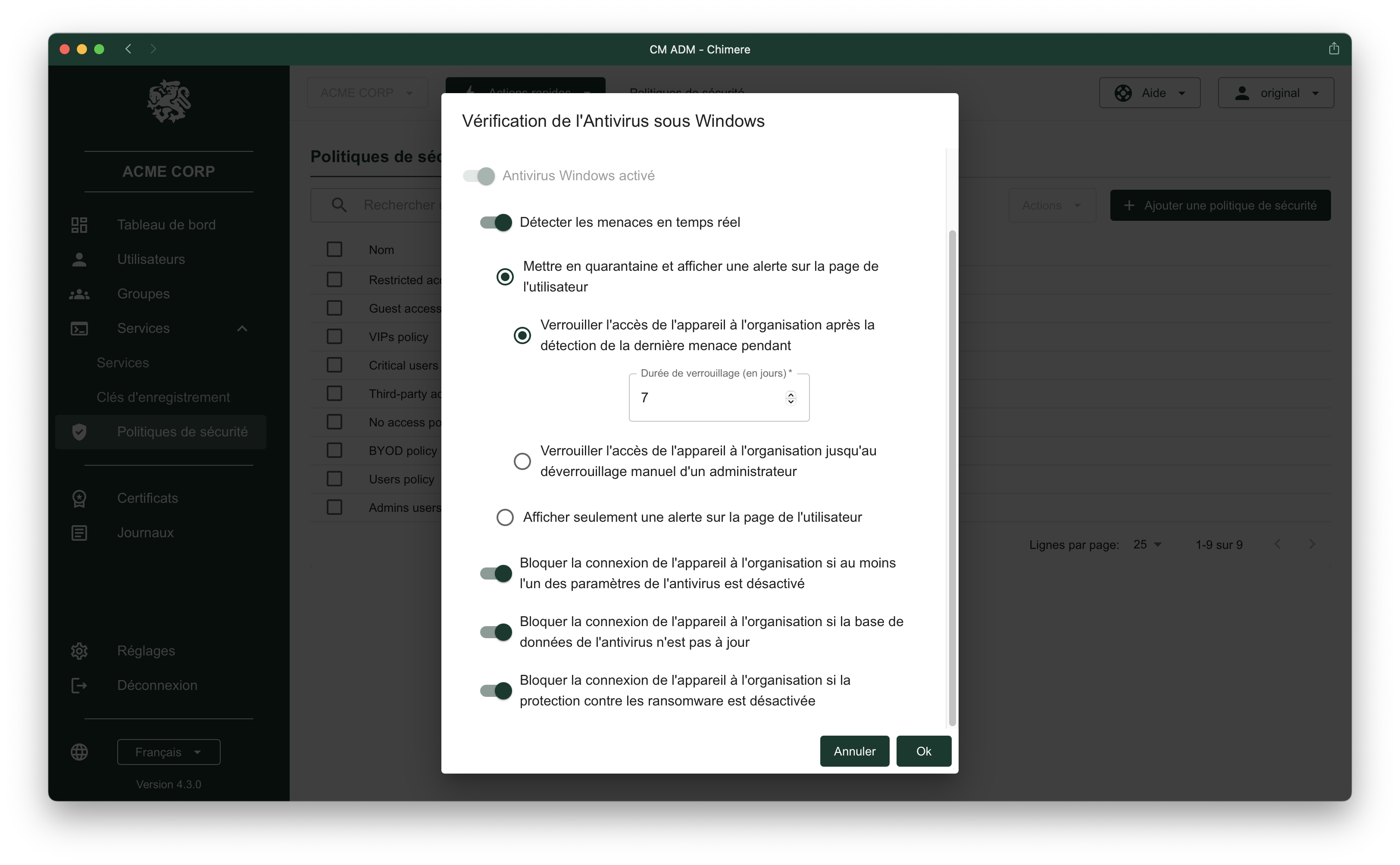Click the Annuler button
Viewport: 1400px width, 865px height.
point(854,751)
